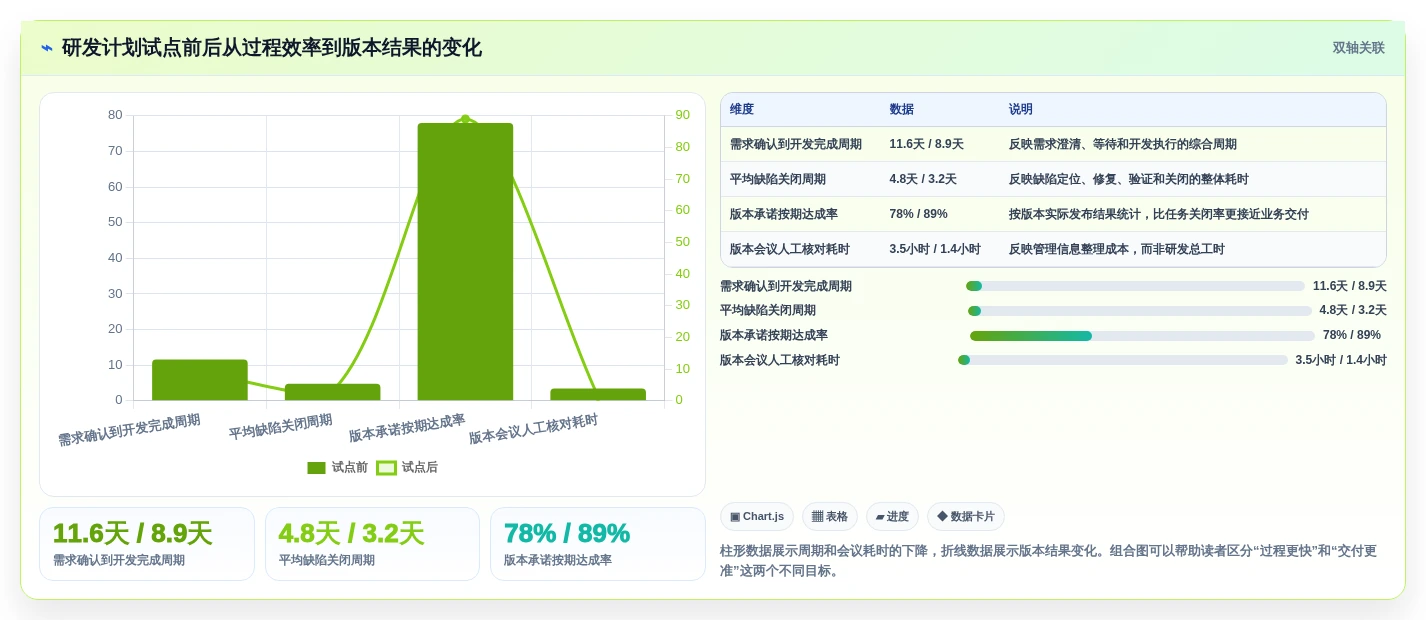
Task: Click the page title 研发计划试点前后…变化
Action: tap(272, 48)
